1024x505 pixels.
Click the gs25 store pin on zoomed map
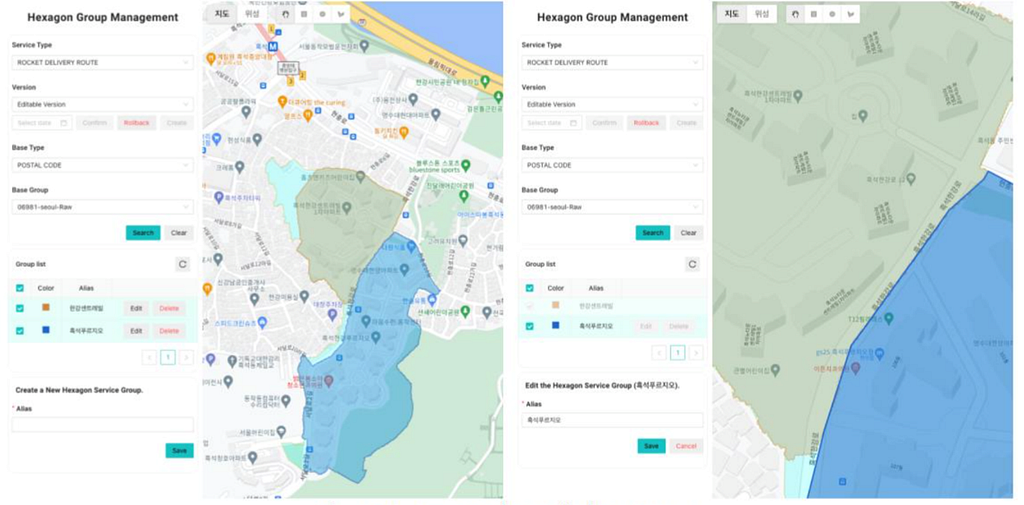pyautogui.click(x=879, y=353)
